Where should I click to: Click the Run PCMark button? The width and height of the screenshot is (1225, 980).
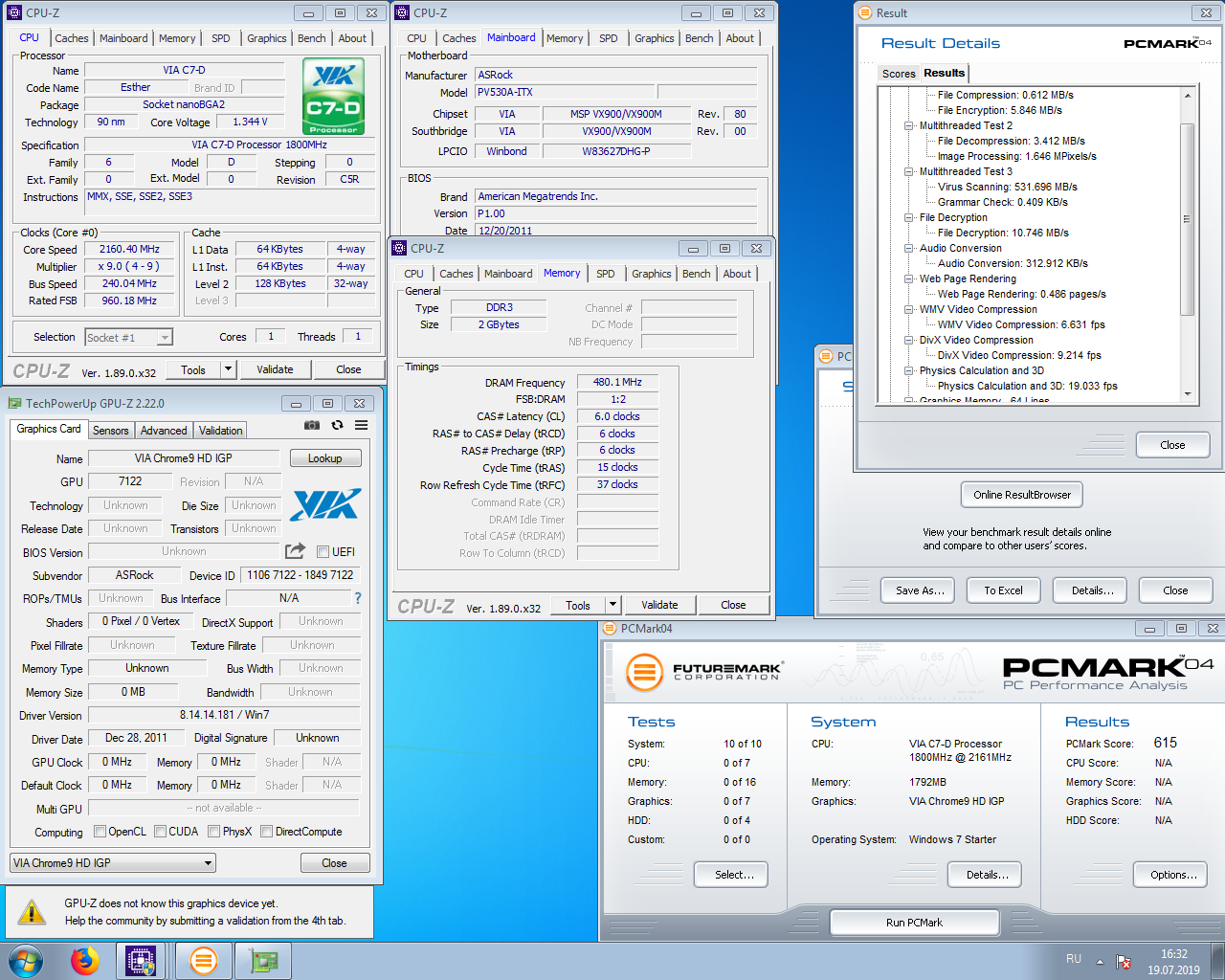coord(914,923)
